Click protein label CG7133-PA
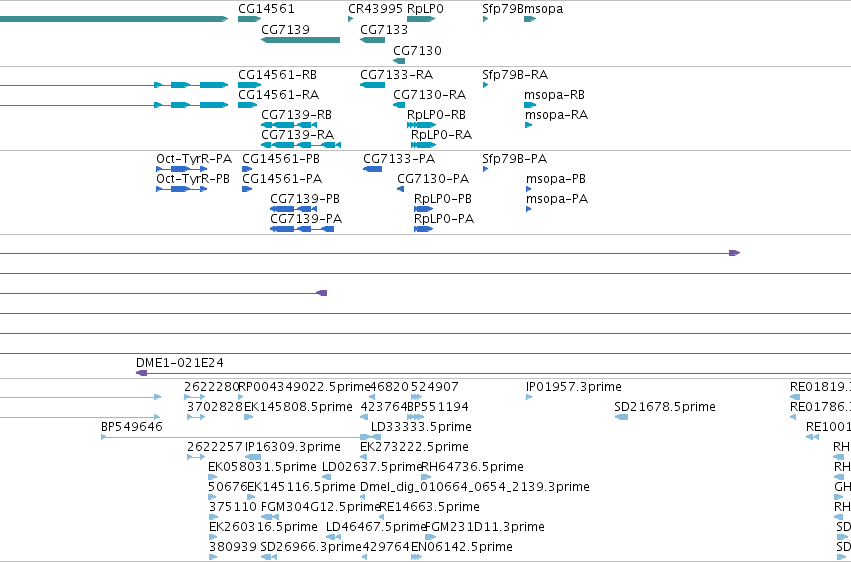851x562 pixels. click(399, 158)
